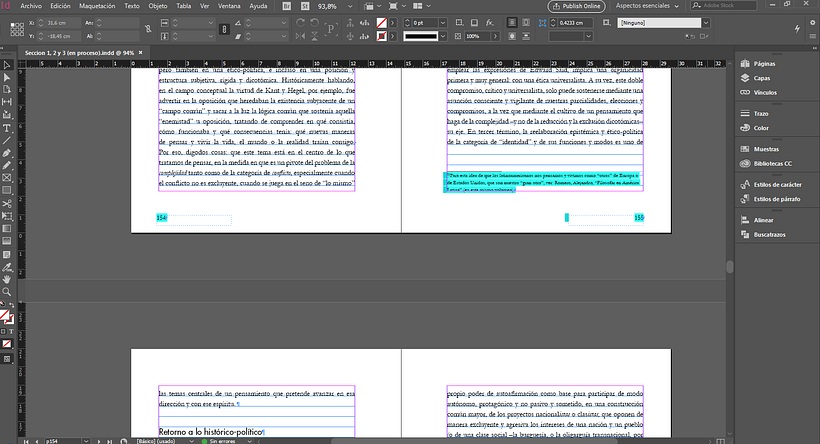Open the page number p154 dropdown
This screenshot has height=444, width=820.
click(x=86, y=441)
